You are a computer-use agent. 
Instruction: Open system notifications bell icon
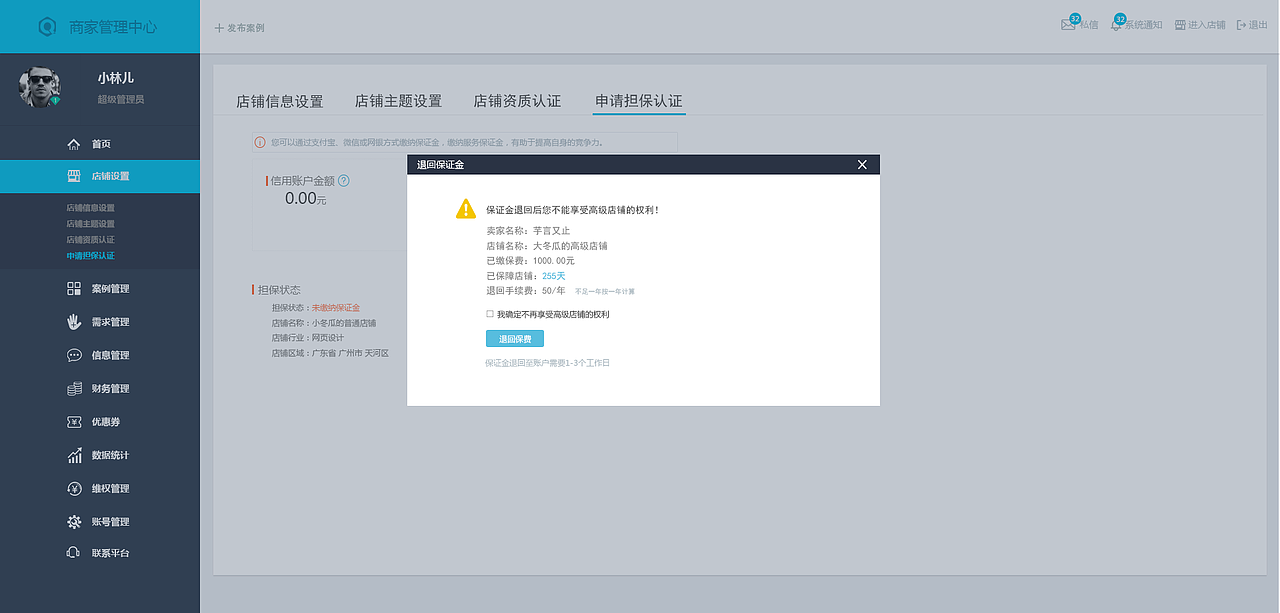point(1116,25)
